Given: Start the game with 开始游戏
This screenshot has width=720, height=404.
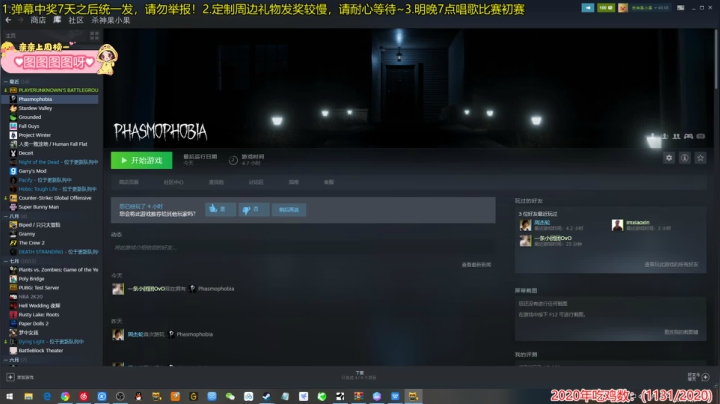Looking at the screenshot, I should 141,160.
